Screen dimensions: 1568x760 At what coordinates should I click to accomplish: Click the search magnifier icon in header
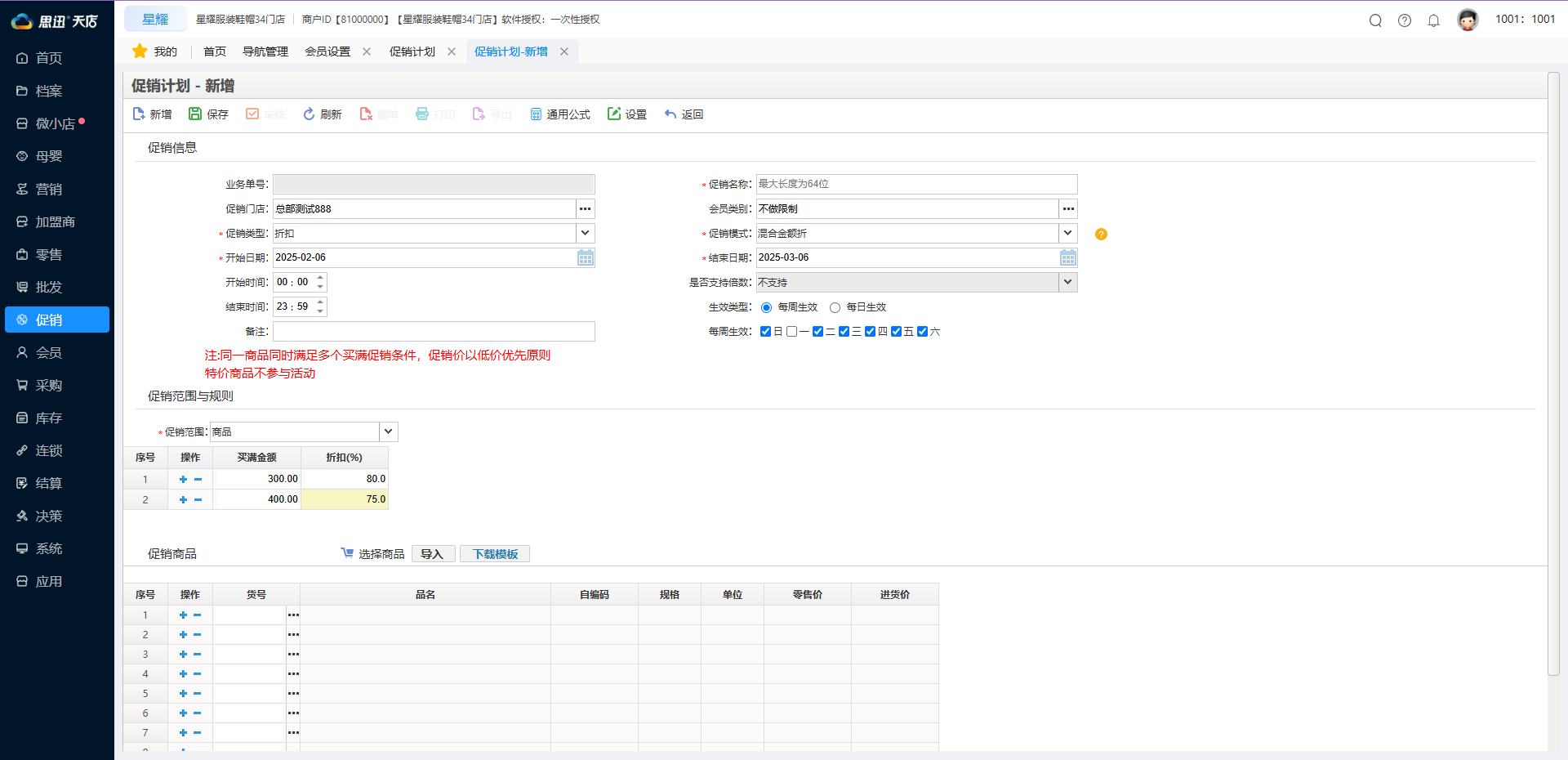(1375, 20)
